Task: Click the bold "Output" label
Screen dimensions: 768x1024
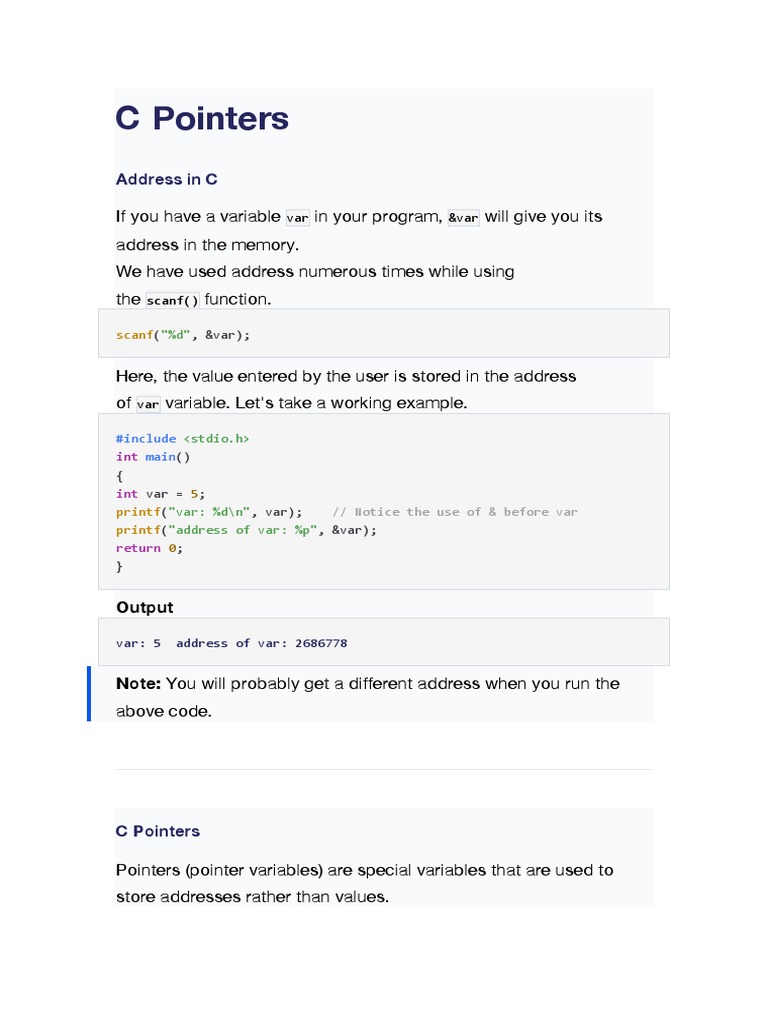Action: [144, 608]
